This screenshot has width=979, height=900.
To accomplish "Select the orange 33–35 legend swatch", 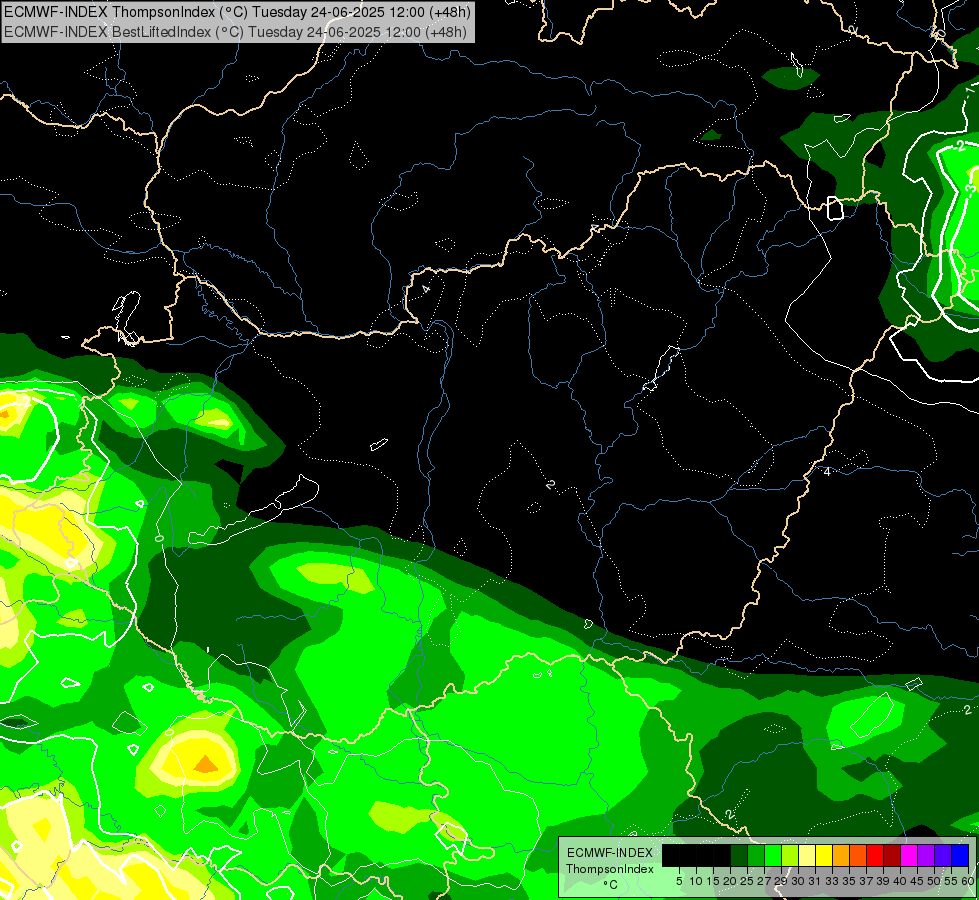I will click(x=841, y=855).
